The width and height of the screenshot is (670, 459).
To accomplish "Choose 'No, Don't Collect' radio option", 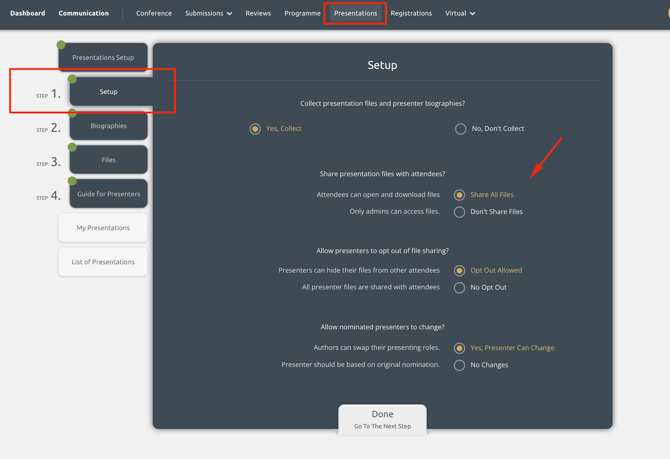I will [460, 129].
